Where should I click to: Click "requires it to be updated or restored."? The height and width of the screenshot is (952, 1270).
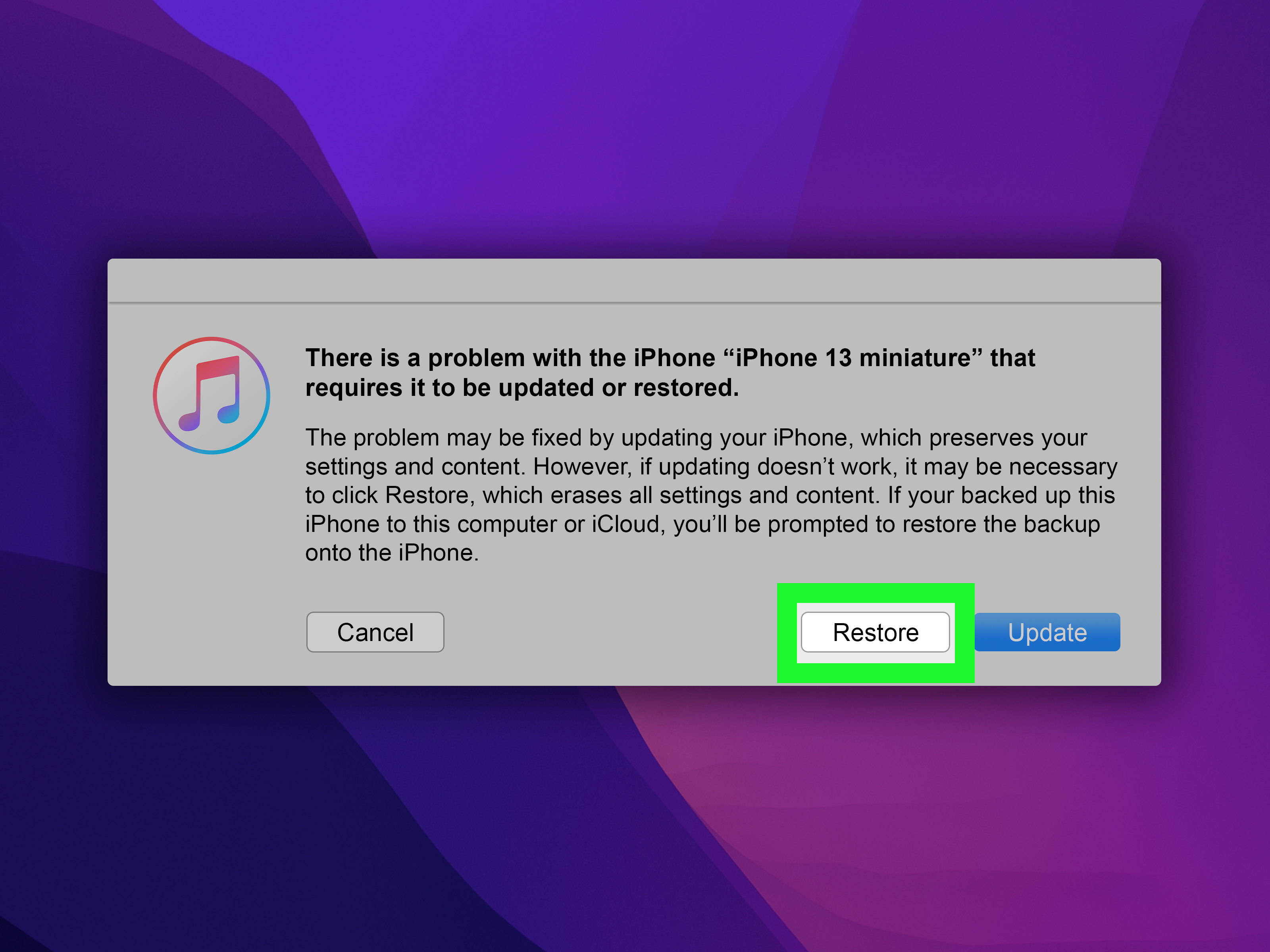tap(522, 388)
